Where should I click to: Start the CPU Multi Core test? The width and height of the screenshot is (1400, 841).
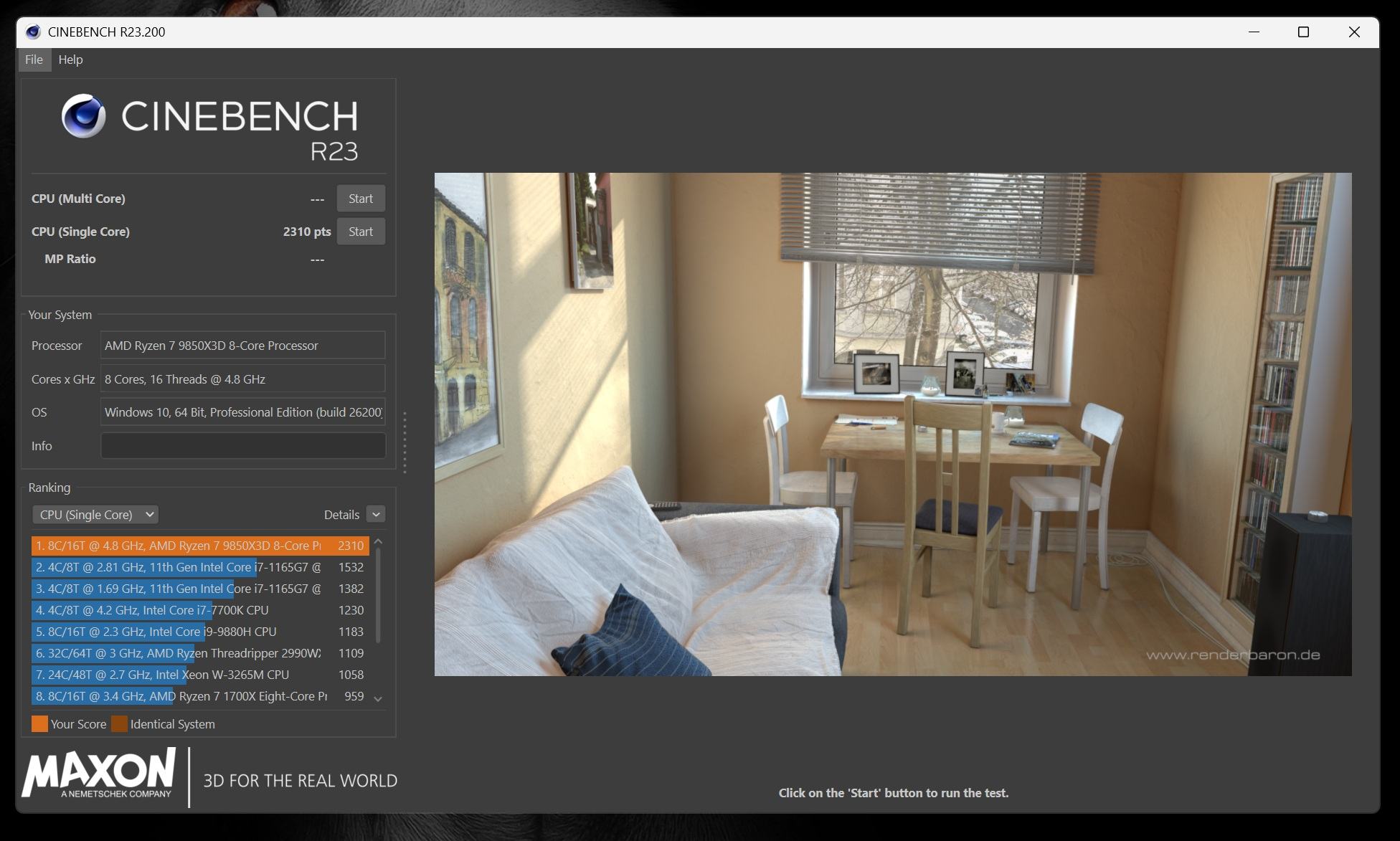(360, 199)
